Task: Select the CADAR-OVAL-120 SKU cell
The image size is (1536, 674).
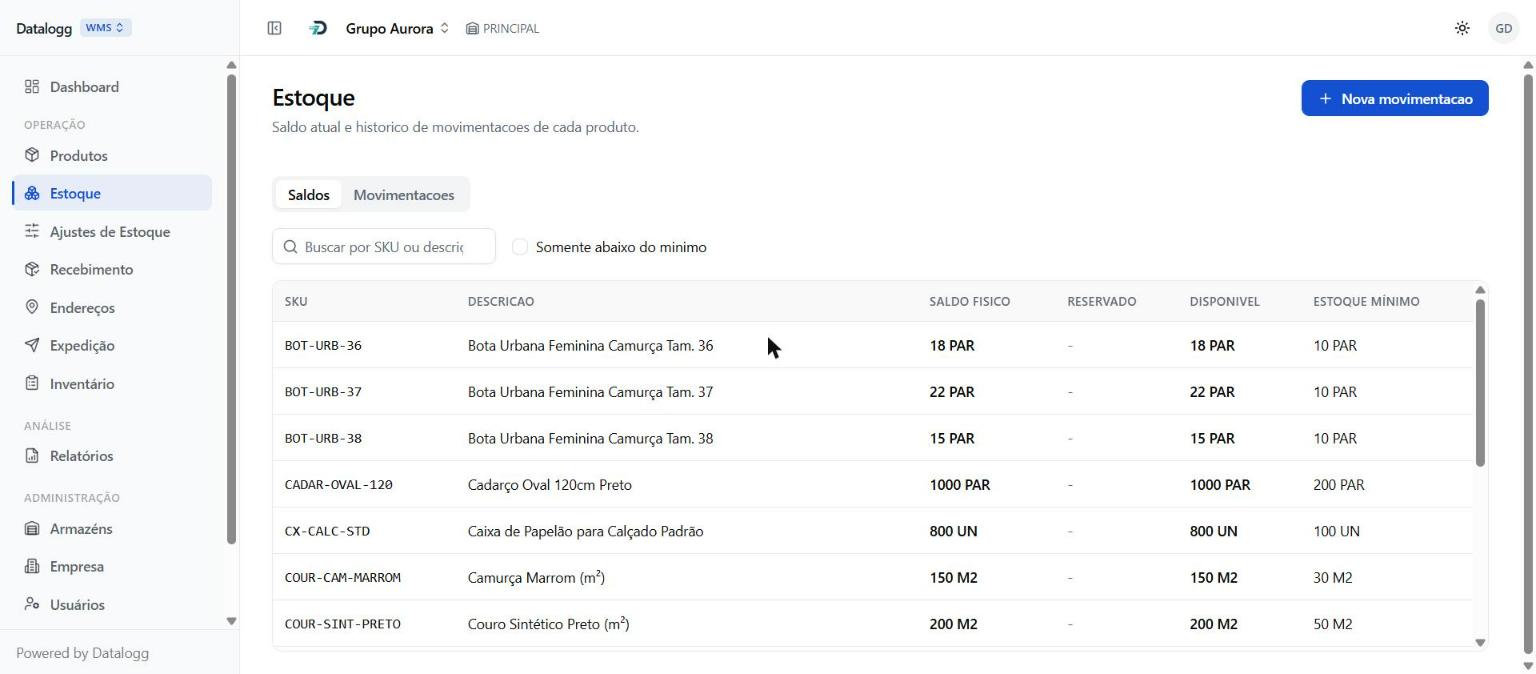Action: 339,485
